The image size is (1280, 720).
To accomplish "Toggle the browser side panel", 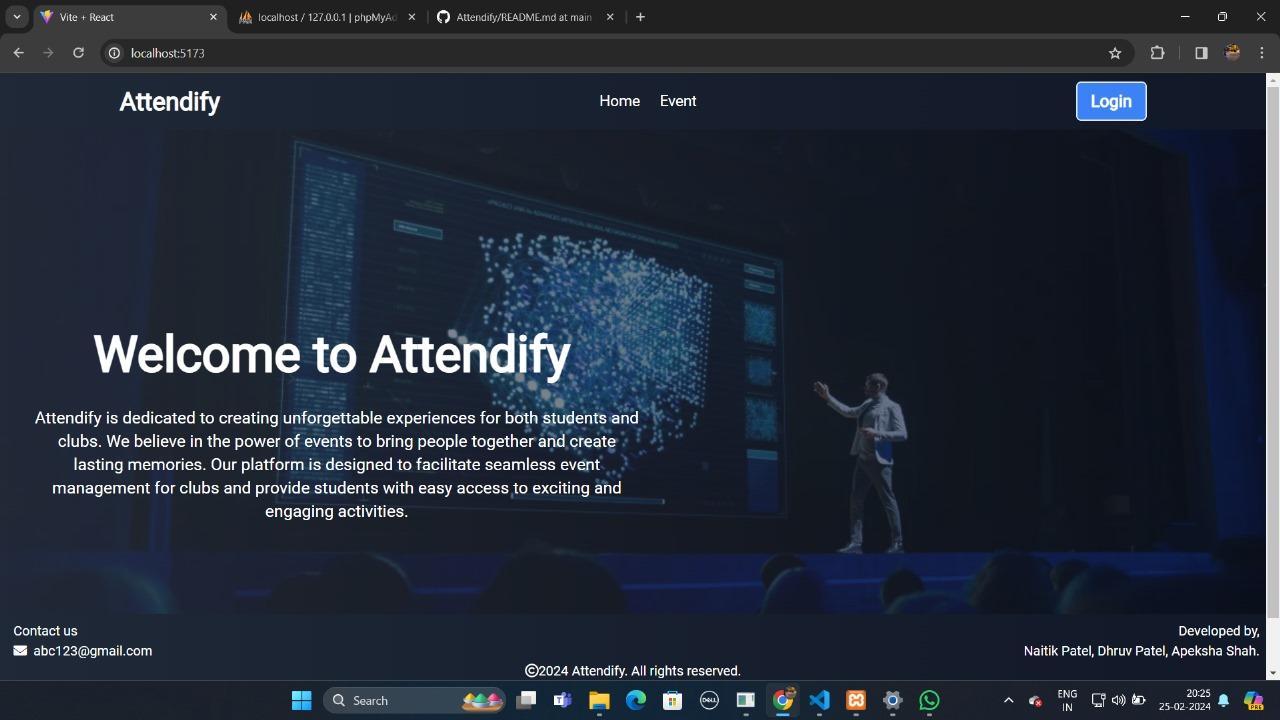I will point(1201,53).
